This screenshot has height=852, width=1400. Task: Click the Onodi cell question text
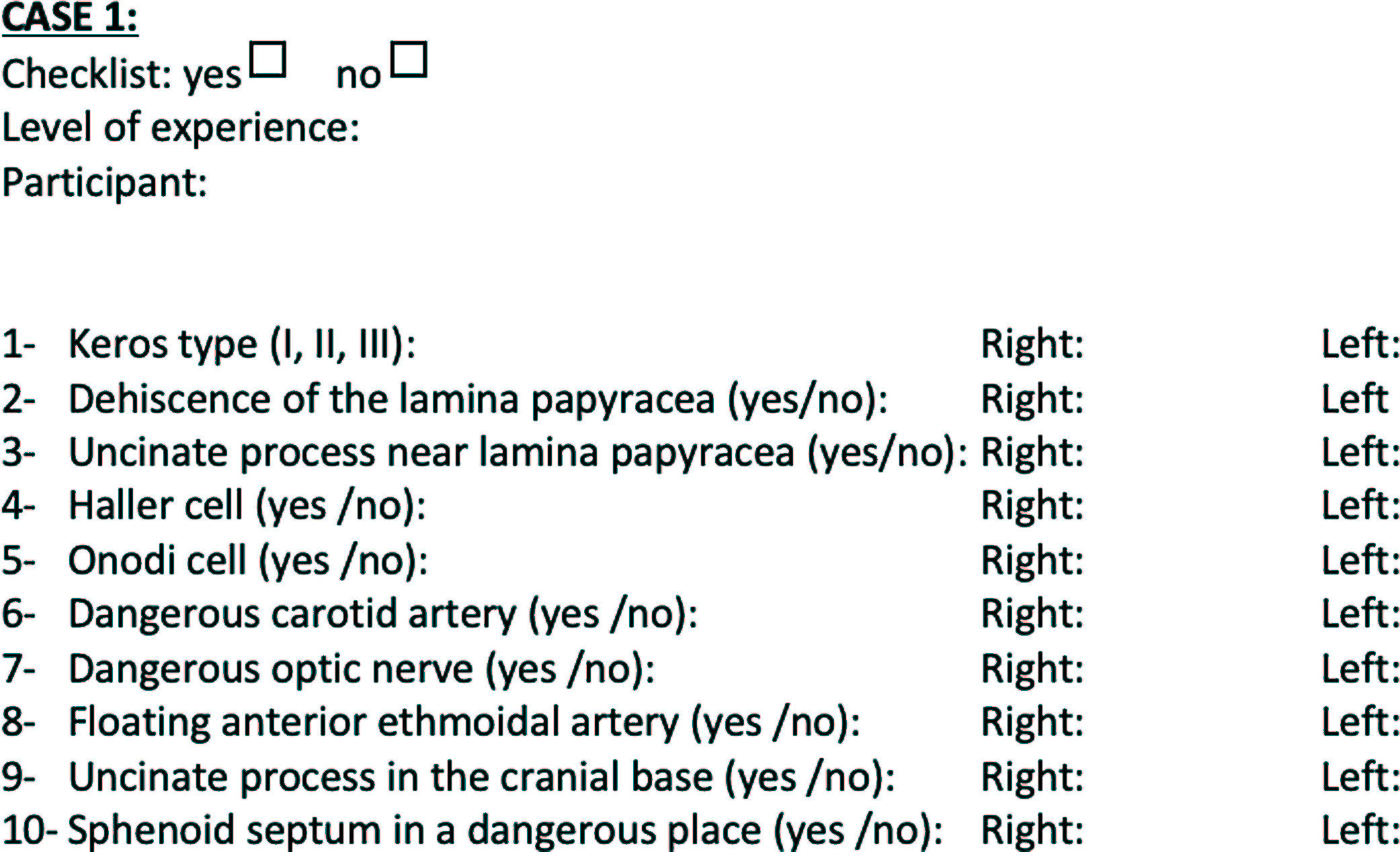247,560
